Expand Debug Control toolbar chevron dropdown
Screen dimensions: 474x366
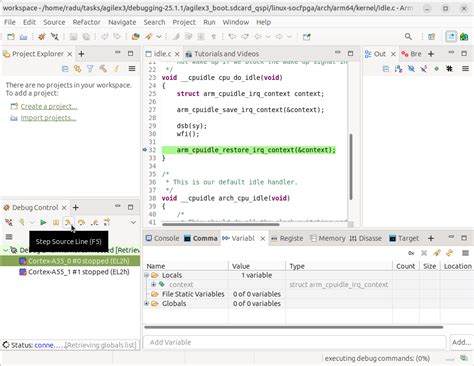(133, 222)
